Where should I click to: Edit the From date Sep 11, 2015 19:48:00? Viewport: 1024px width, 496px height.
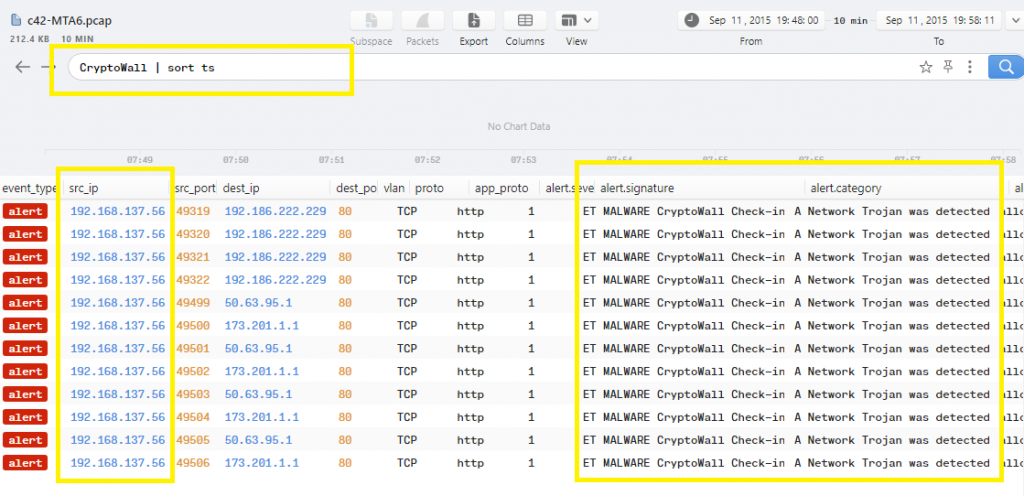[763, 20]
